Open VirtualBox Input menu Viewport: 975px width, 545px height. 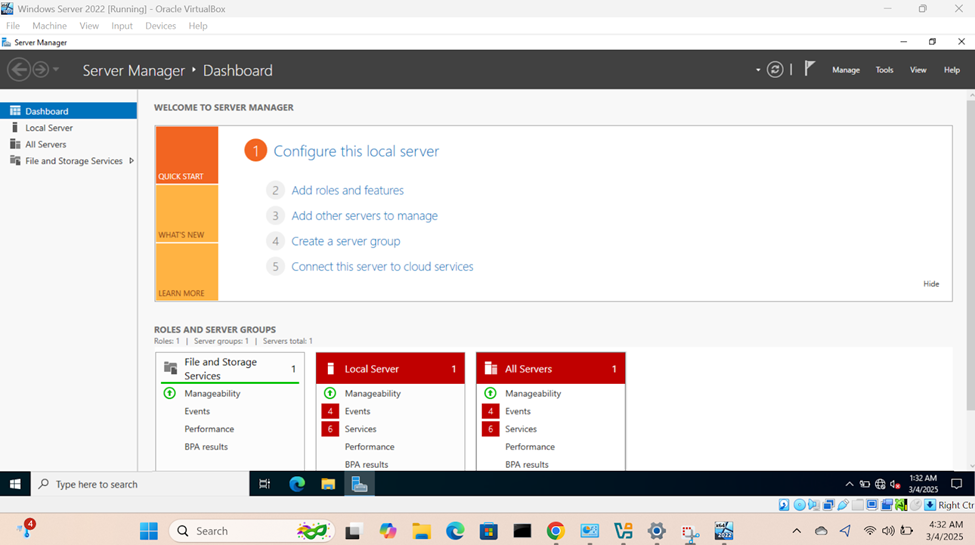point(122,26)
